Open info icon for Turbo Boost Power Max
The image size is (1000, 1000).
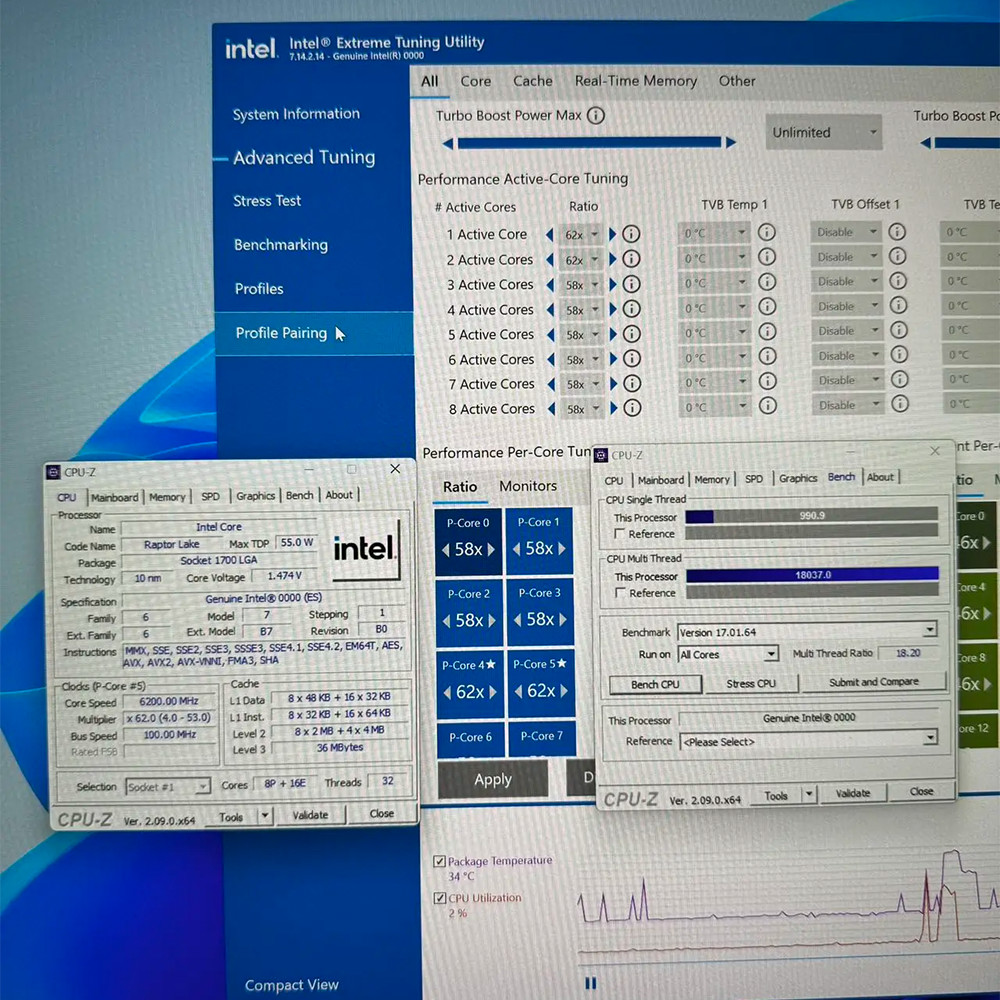tap(596, 115)
